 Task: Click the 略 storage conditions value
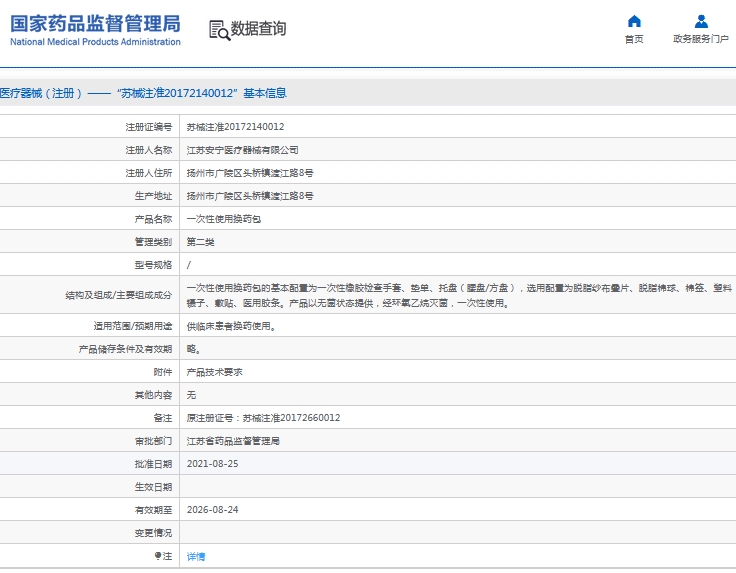click(x=193, y=349)
